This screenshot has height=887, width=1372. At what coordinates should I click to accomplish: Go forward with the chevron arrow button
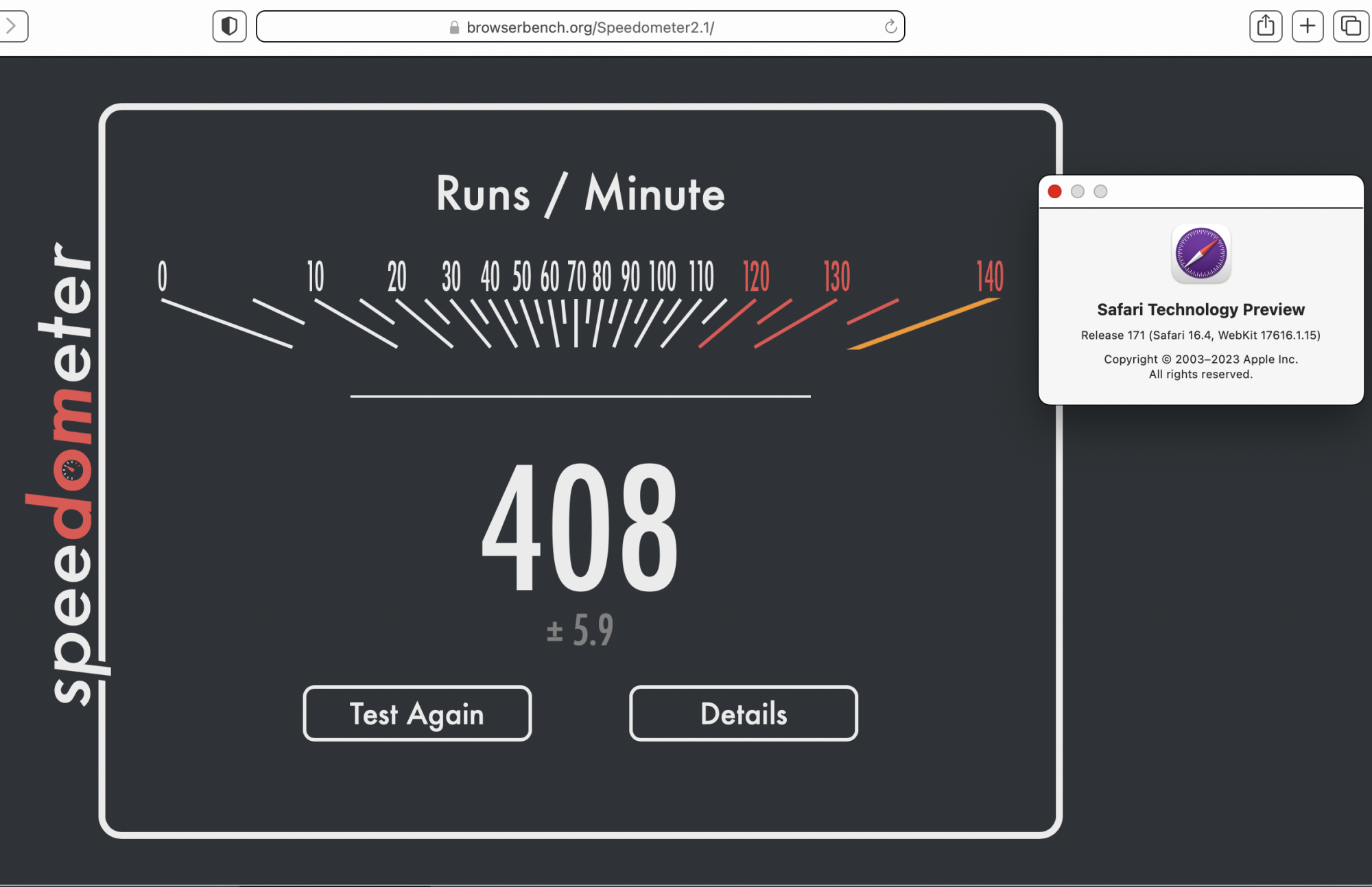(x=12, y=26)
